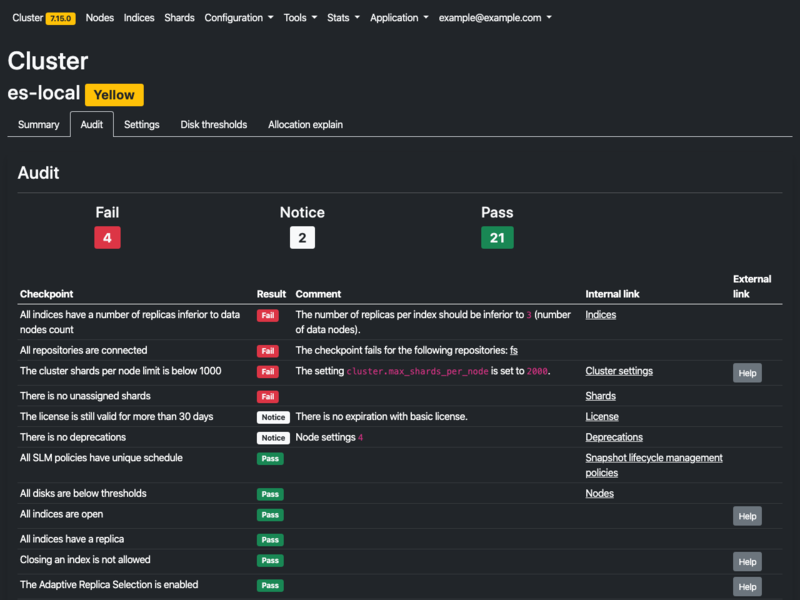Click the es-local cluster name heading
The image size is (800, 600).
44,93
